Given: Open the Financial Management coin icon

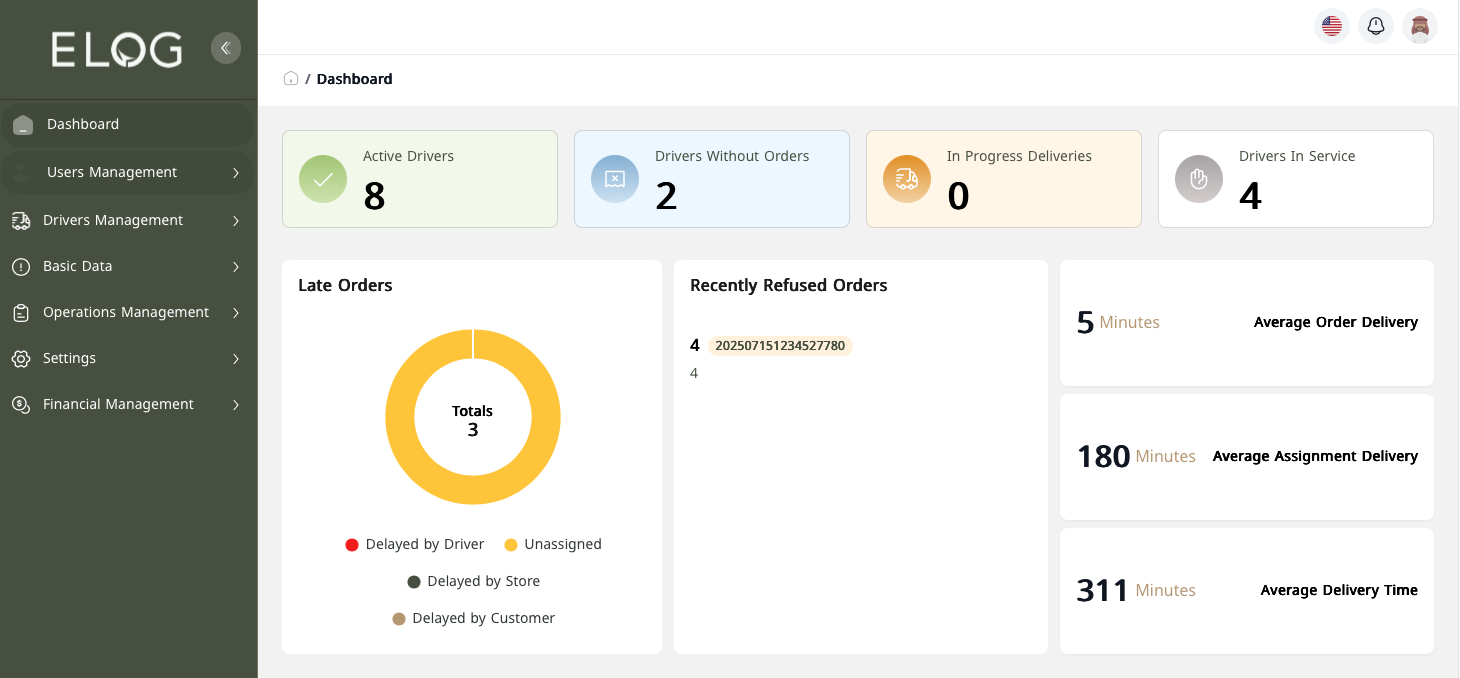Looking at the screenshot, I should coord(21,404).
